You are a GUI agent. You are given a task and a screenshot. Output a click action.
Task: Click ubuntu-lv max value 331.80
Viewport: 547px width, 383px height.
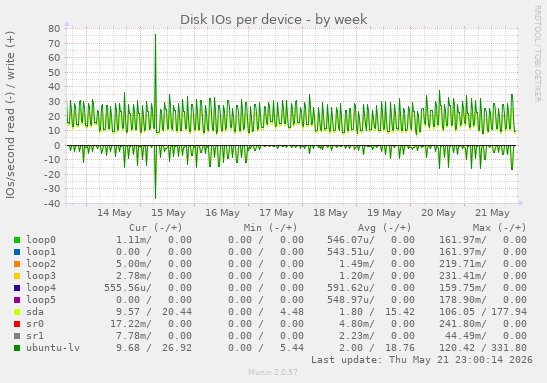click(x=509, y=348)
